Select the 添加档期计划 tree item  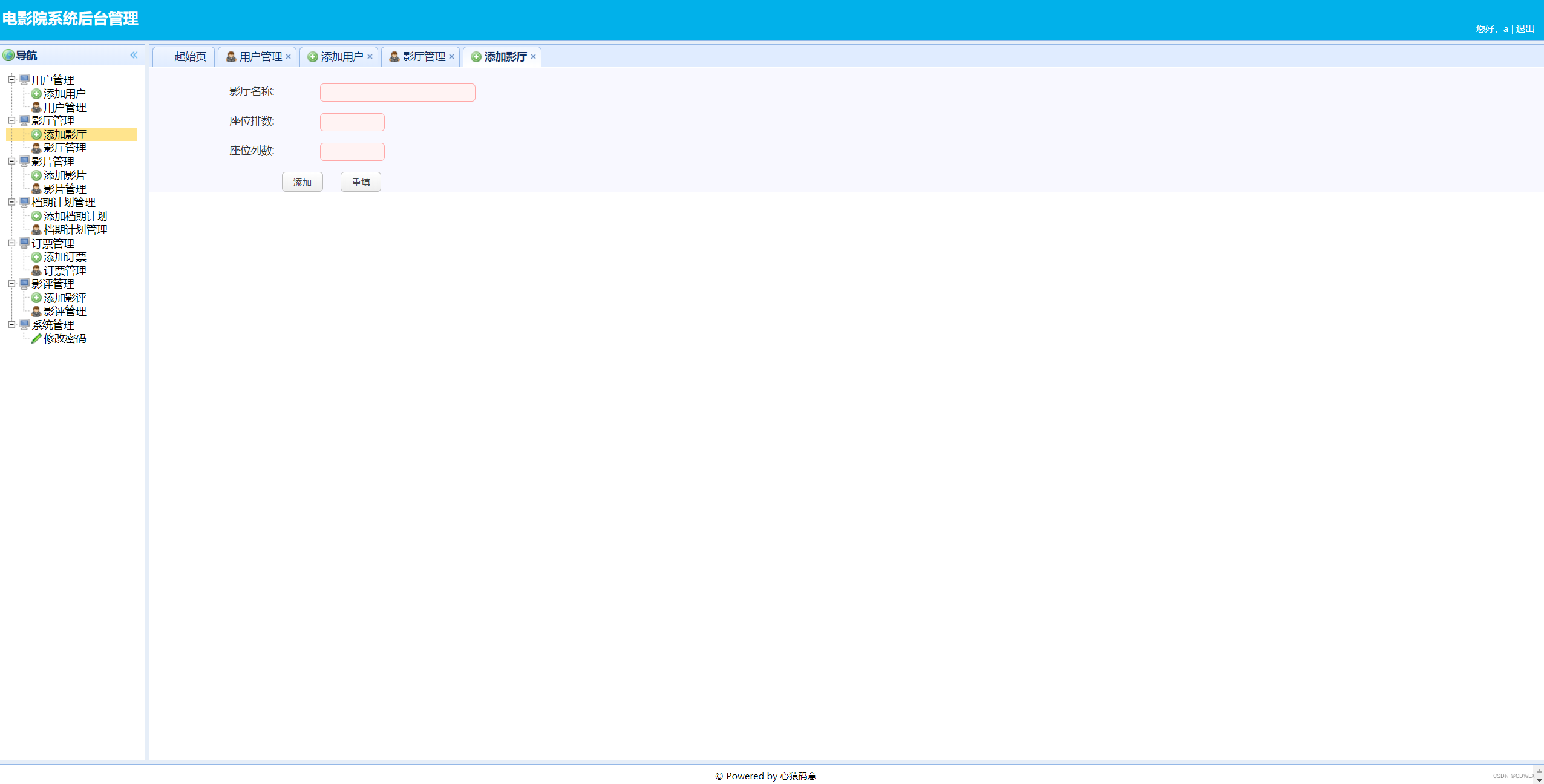pos(75,216)
